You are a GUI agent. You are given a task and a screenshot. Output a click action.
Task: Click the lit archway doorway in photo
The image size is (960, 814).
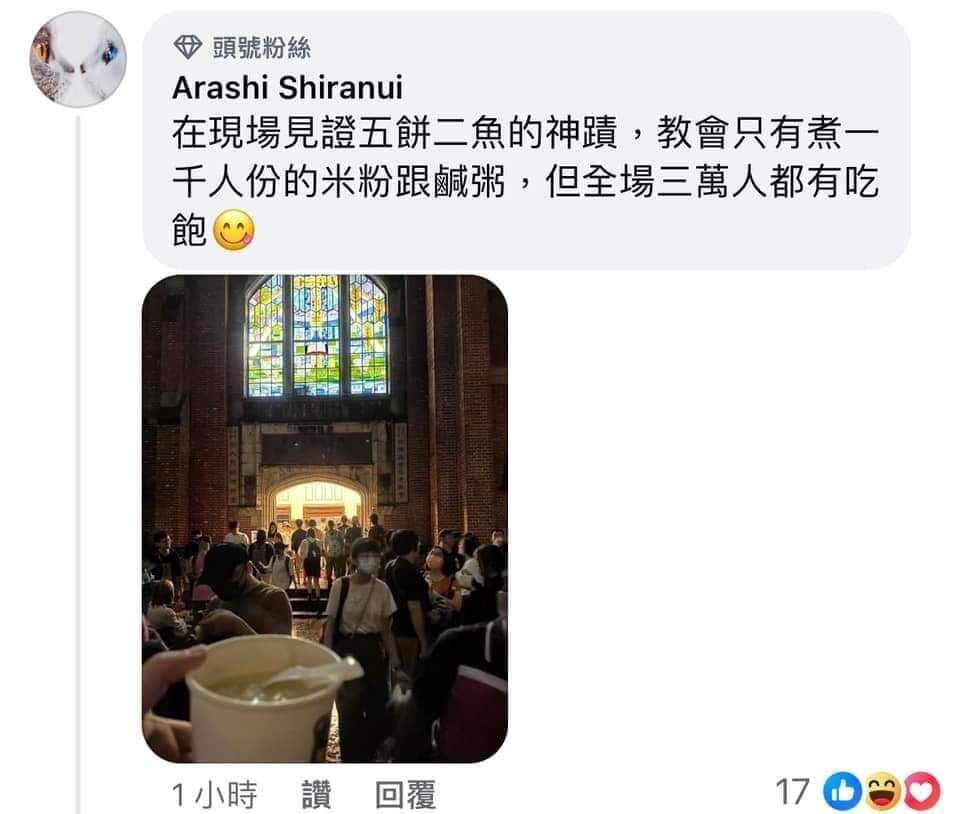pyautogui.click(x=317, y=504)
